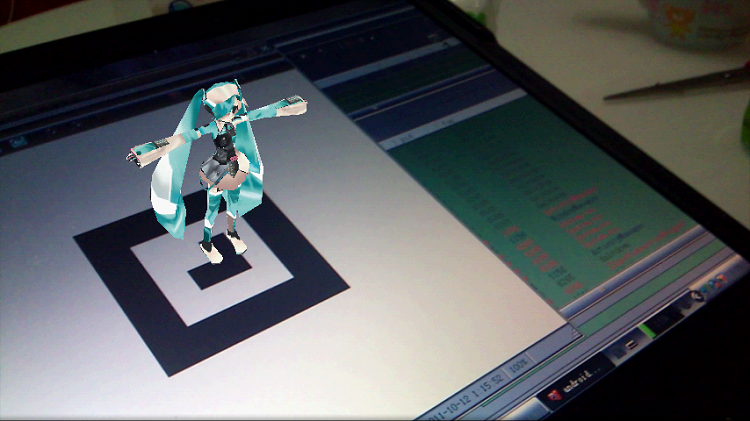
Task: Open the android taskbar window button
Action: (x=575, y=383)
